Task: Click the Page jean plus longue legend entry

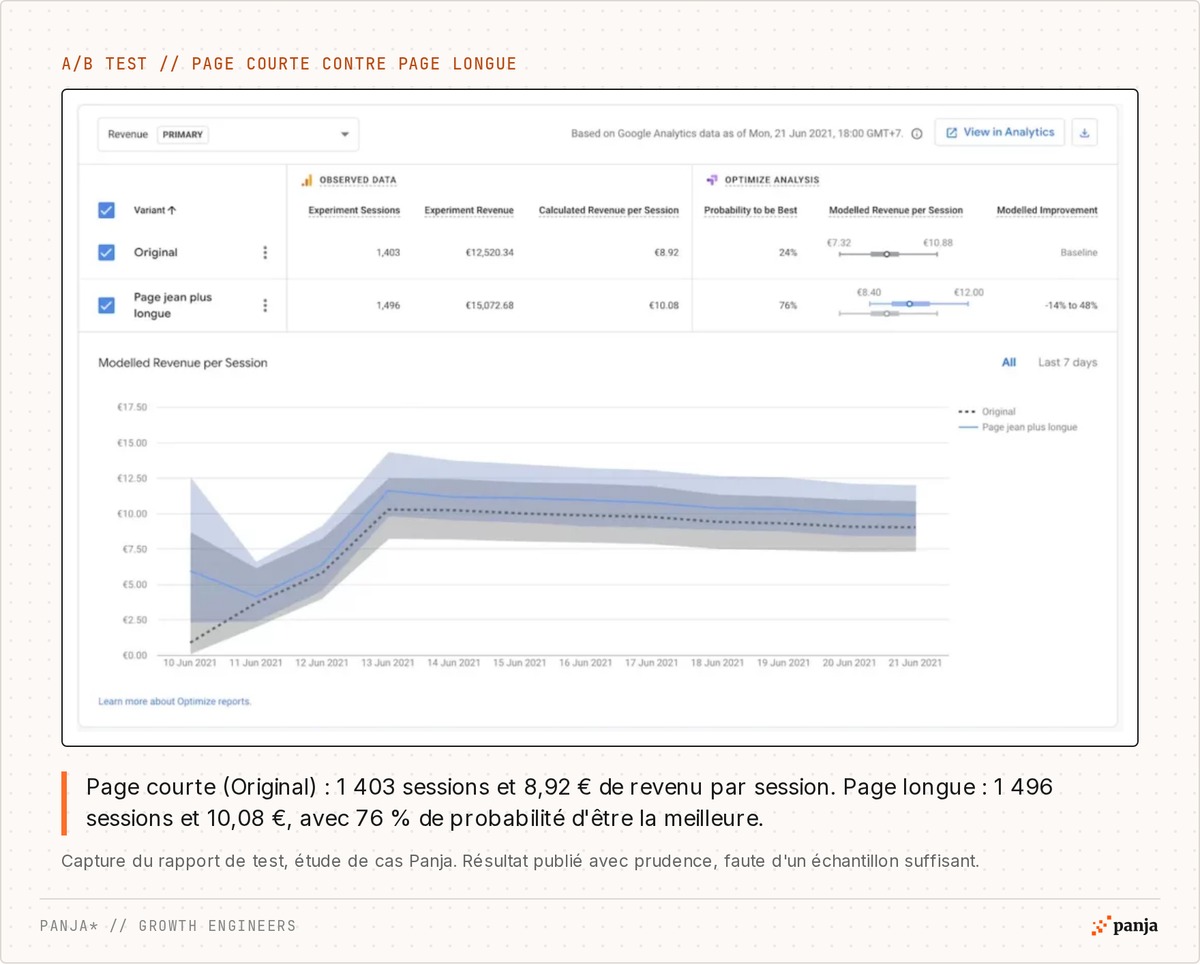Action: tap(1018, 427)
